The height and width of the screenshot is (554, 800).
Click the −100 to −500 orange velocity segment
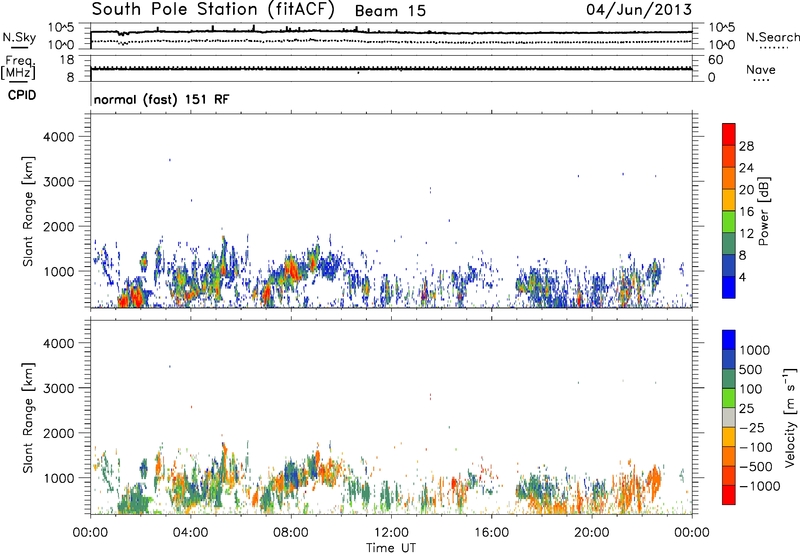coord(729,457)
